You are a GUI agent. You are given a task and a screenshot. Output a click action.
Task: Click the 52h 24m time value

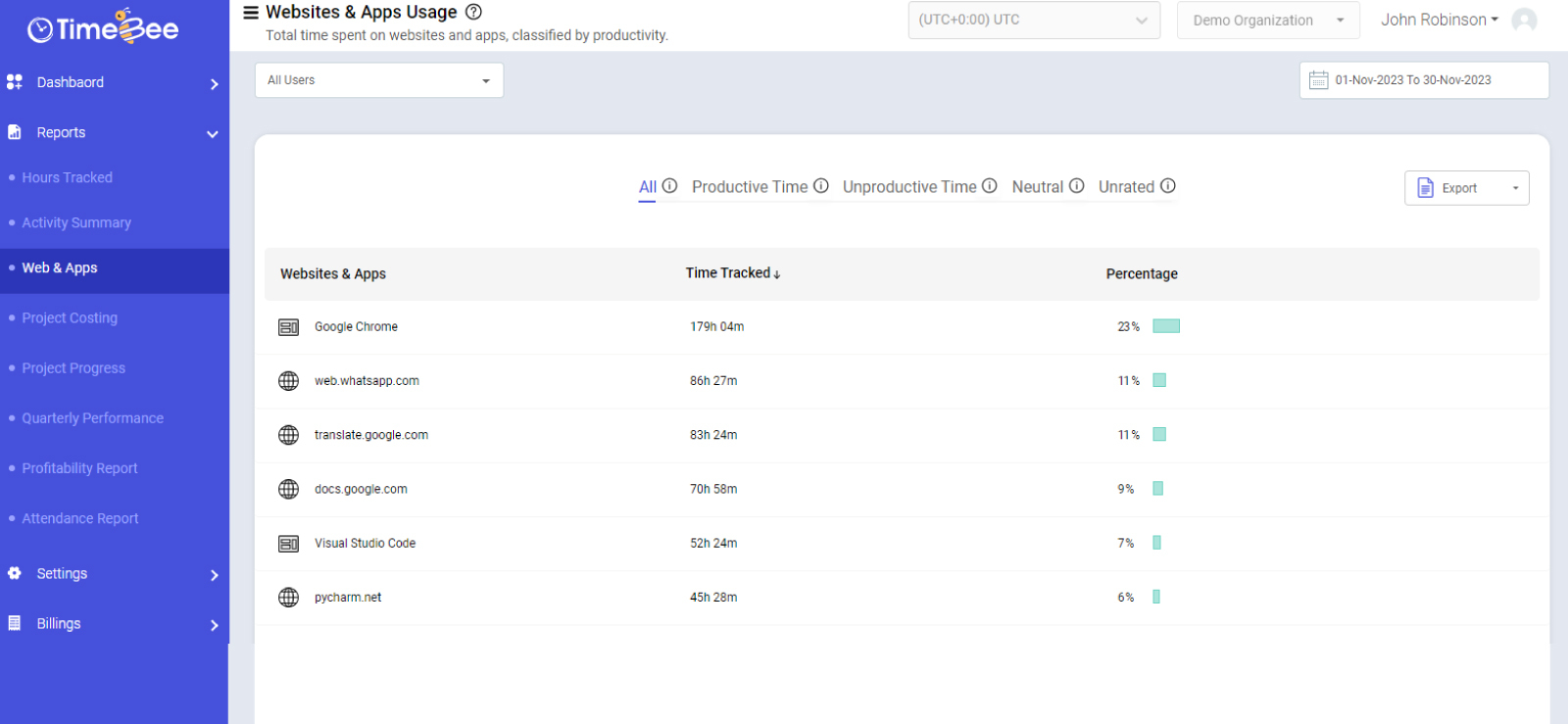pyautogui.click(x=713, y=543)
